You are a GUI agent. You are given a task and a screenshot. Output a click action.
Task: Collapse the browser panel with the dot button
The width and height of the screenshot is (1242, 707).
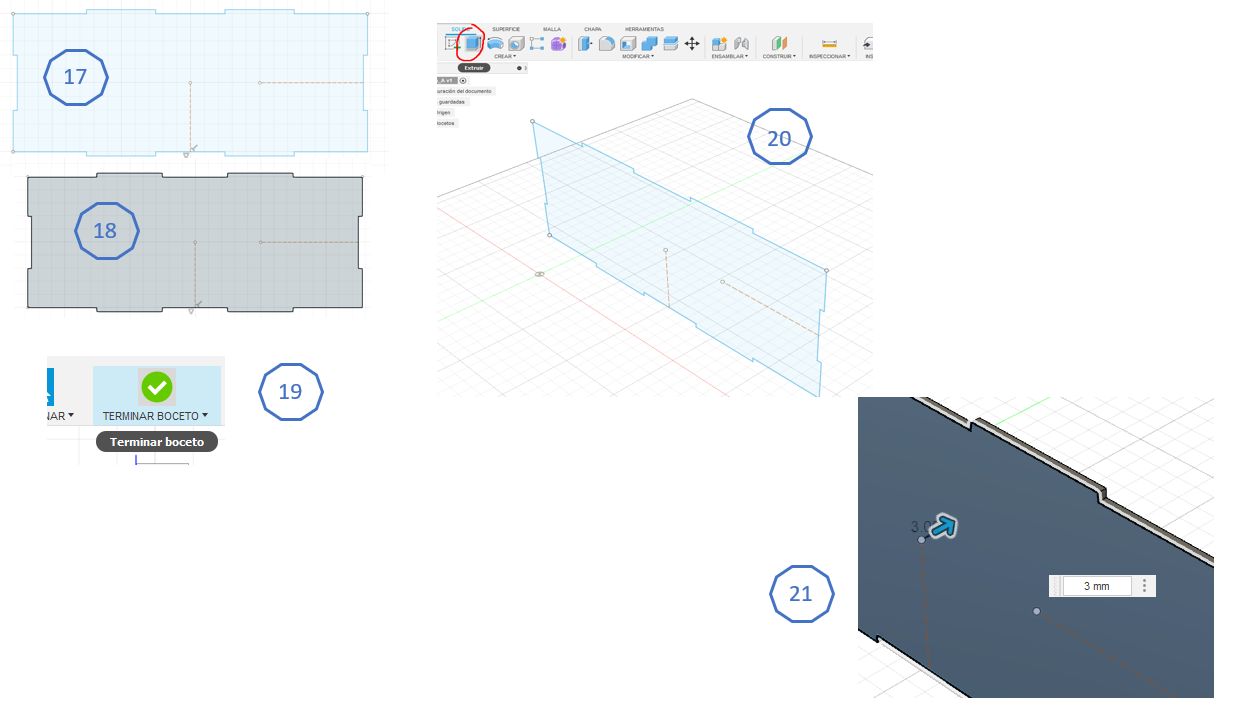[519, 68]
